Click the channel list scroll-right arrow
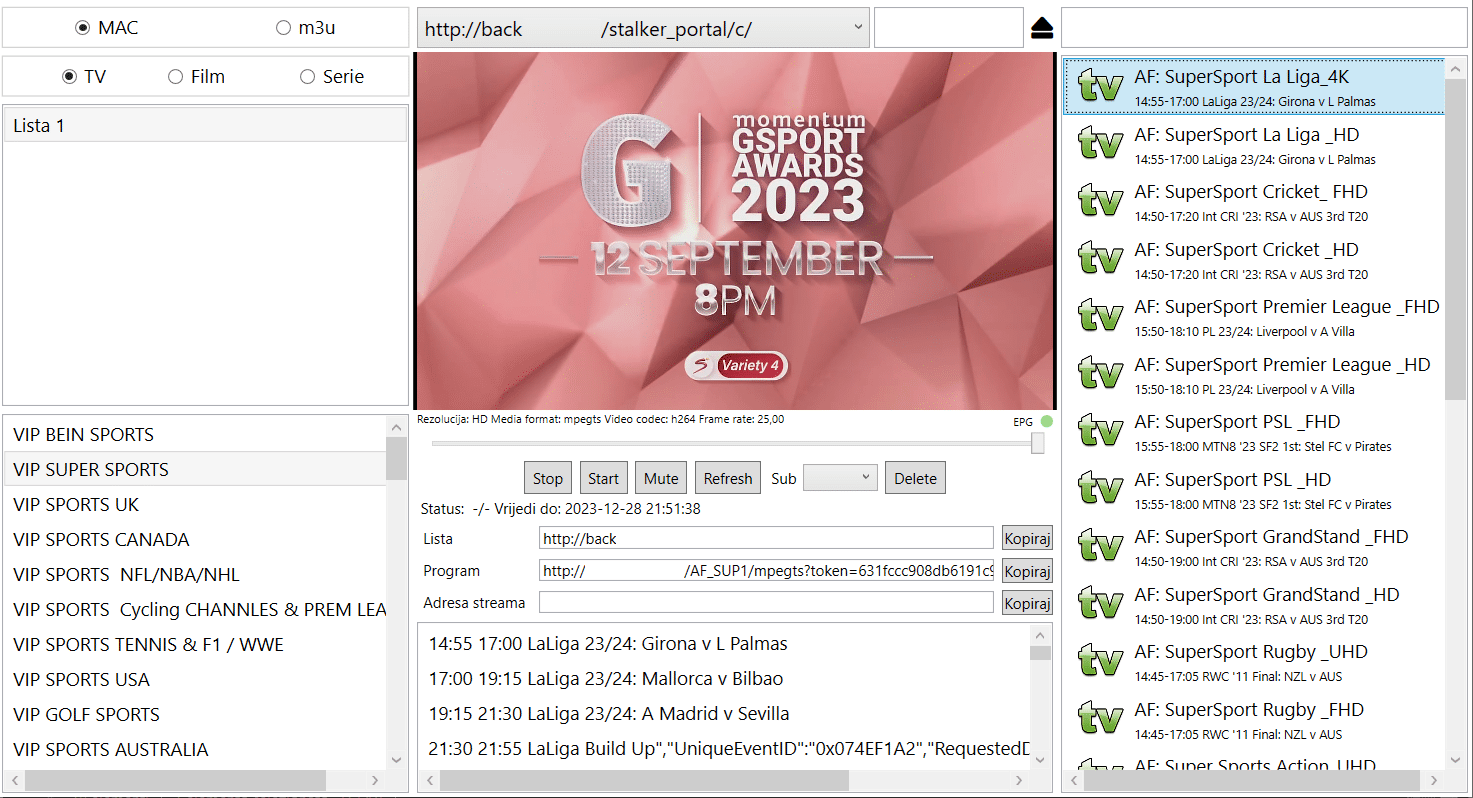1473x798 pixels. (x=1435, y=780)
